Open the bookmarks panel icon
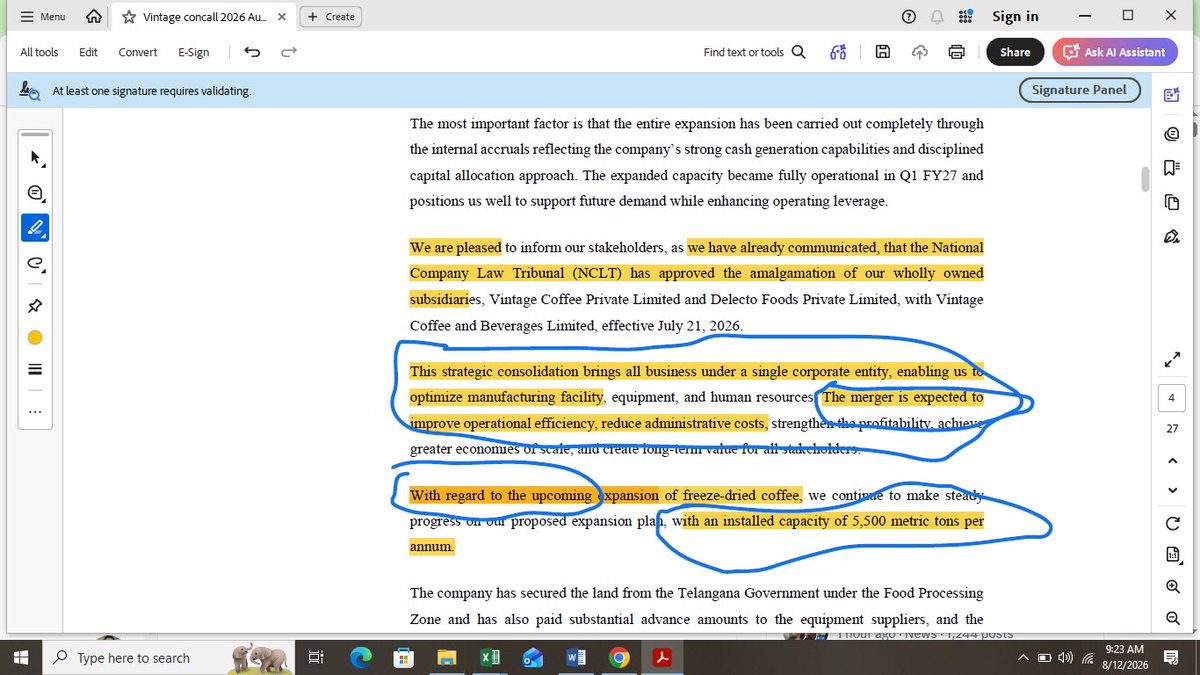 [x=1171, y=167]
